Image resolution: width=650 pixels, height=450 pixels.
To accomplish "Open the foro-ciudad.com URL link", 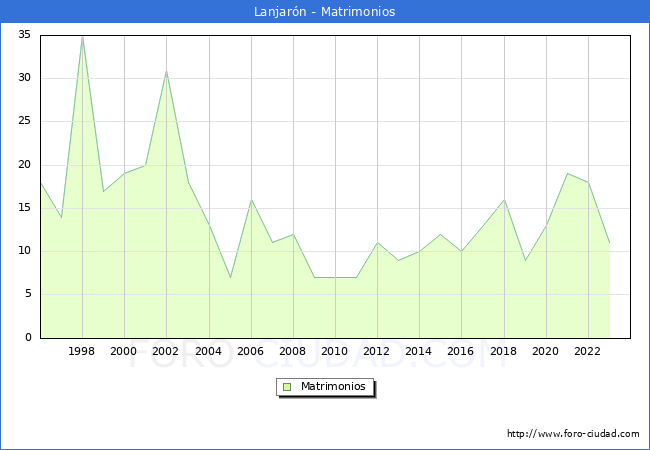I will 573,434.
